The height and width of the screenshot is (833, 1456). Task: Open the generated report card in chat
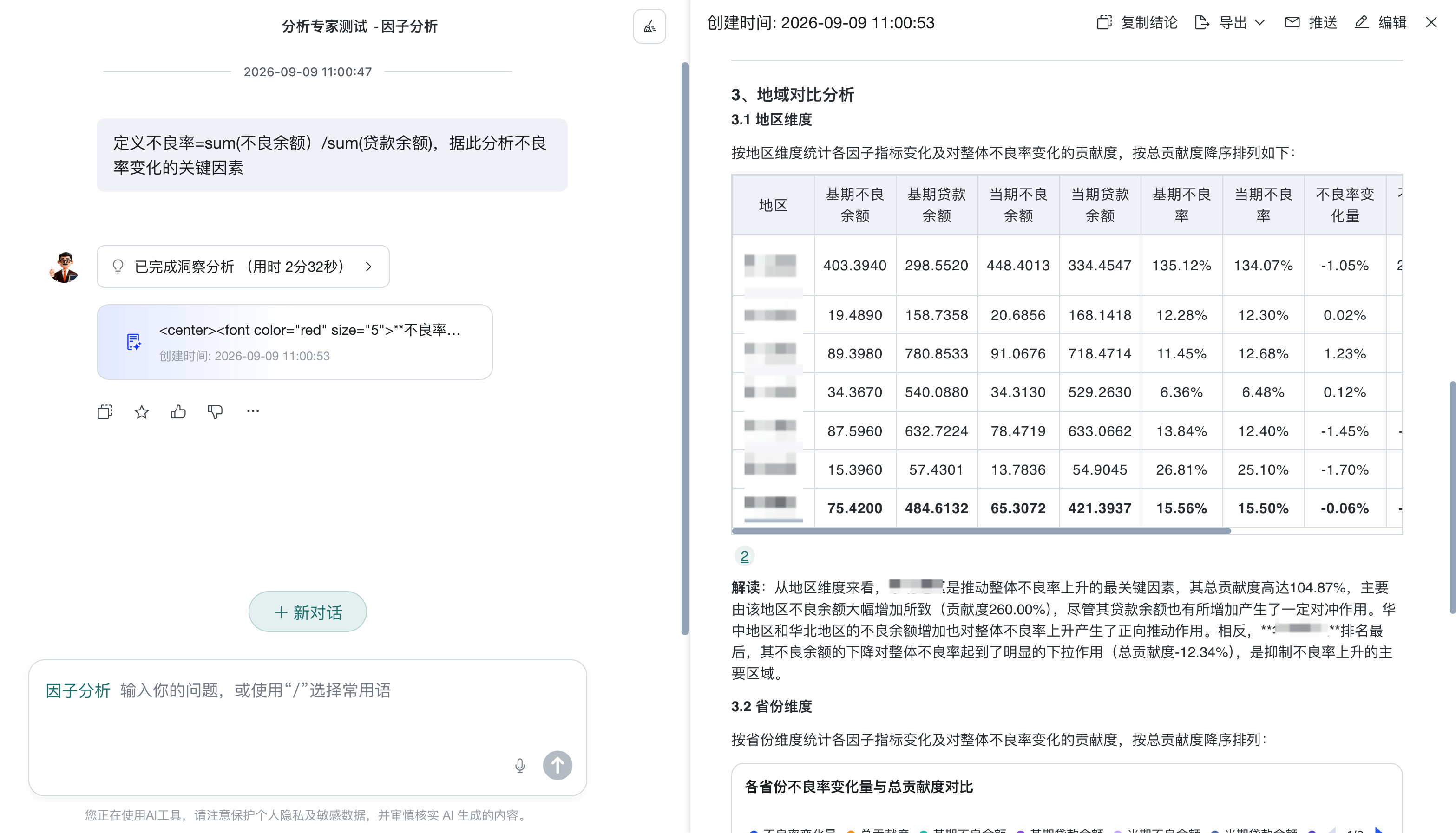(295, 342)
